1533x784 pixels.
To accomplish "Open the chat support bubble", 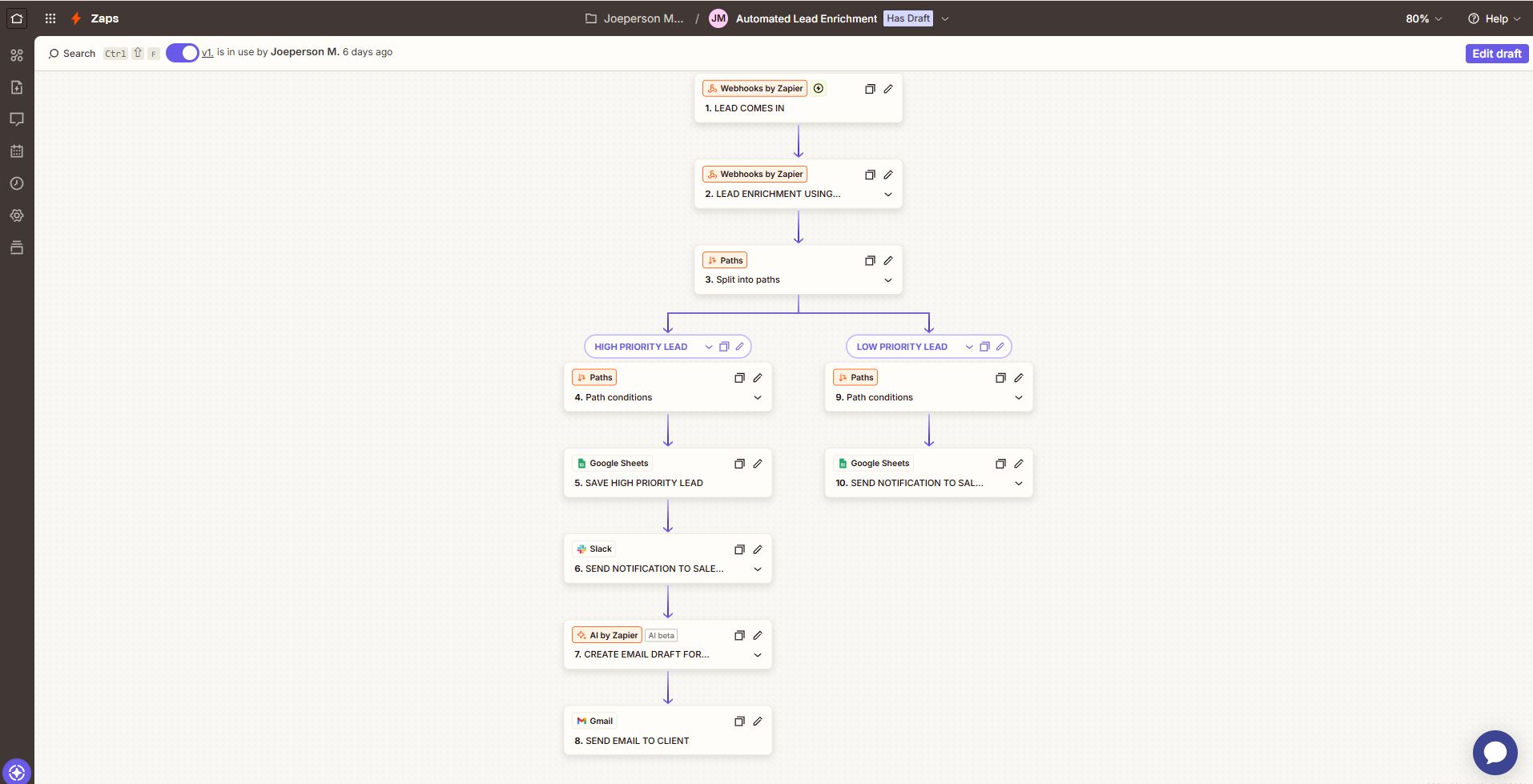I will [x=1495, y=753].
